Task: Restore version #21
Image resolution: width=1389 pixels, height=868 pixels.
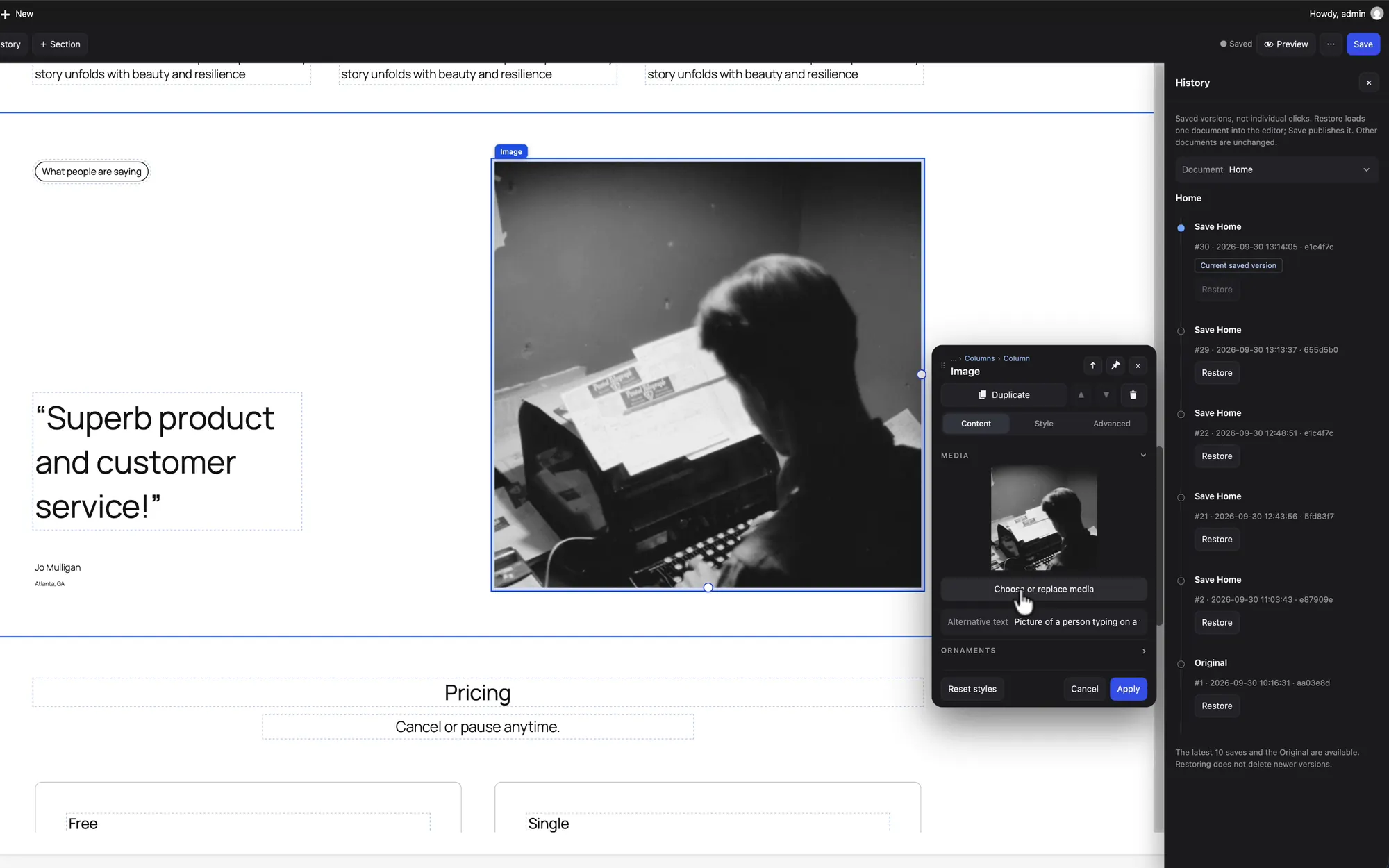Action: click(x=1217, y=540)
